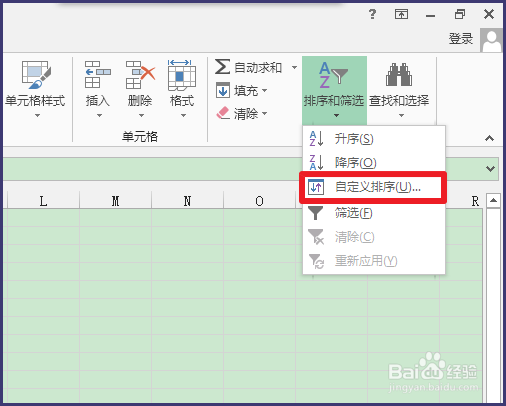Click the AutoSum (自动求和) sigma icon
The width and height of the screenshot is (506, 406).
point(222,67)
